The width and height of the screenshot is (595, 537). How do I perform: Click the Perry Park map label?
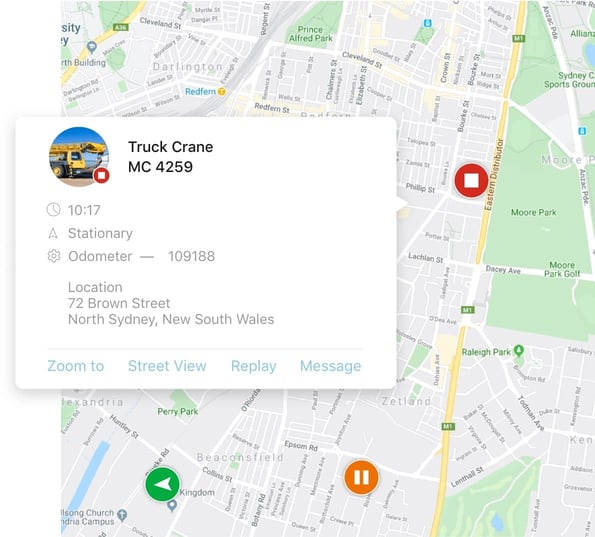coord(178,411)
